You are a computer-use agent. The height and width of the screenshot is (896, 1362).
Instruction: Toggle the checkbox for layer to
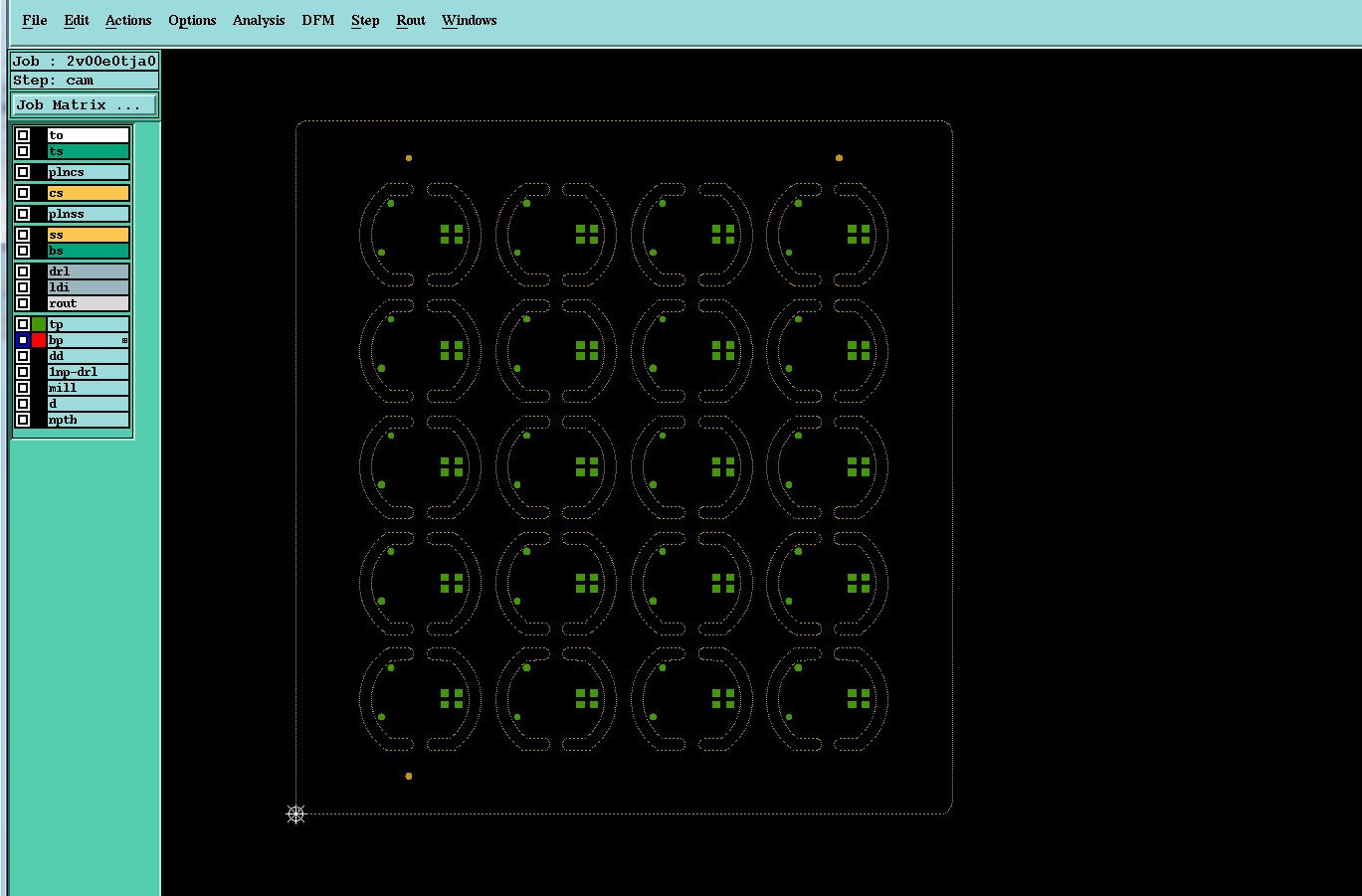[23, 135]
